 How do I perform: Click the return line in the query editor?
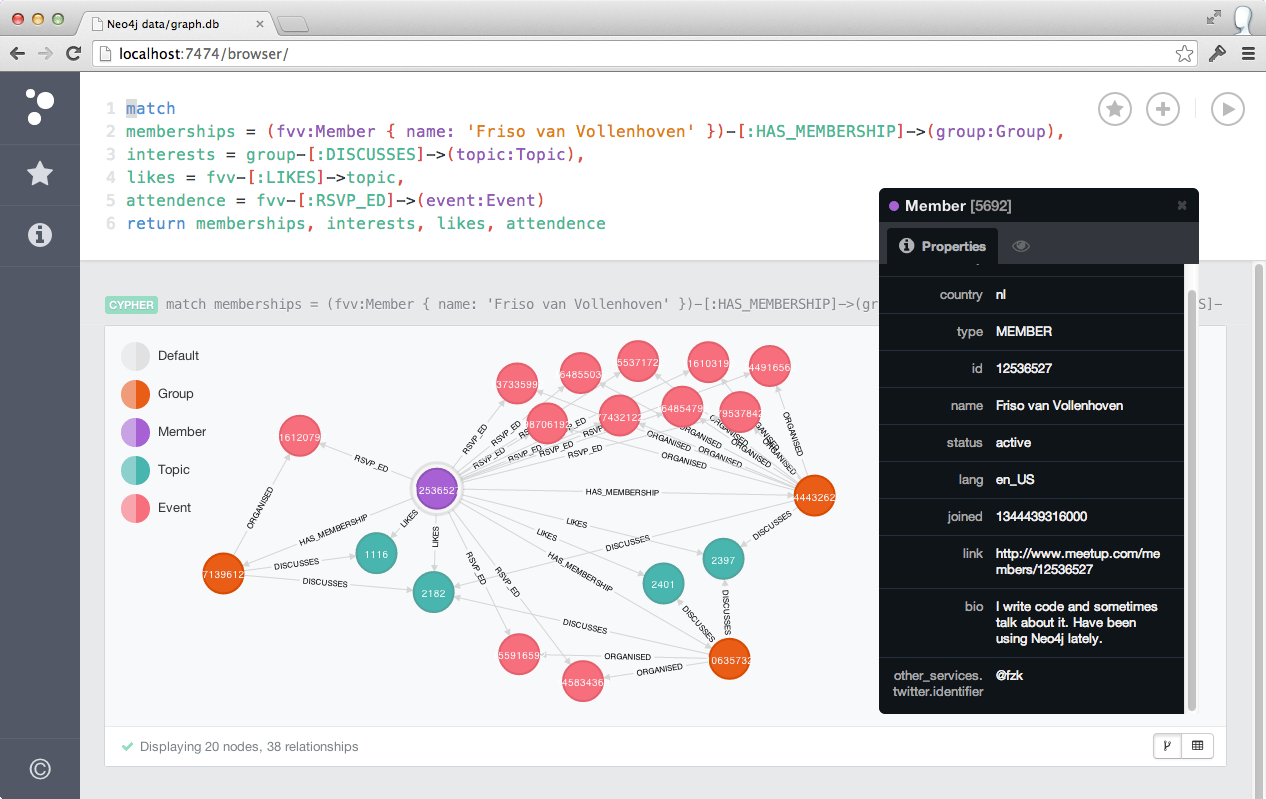[x=366, y=223]
